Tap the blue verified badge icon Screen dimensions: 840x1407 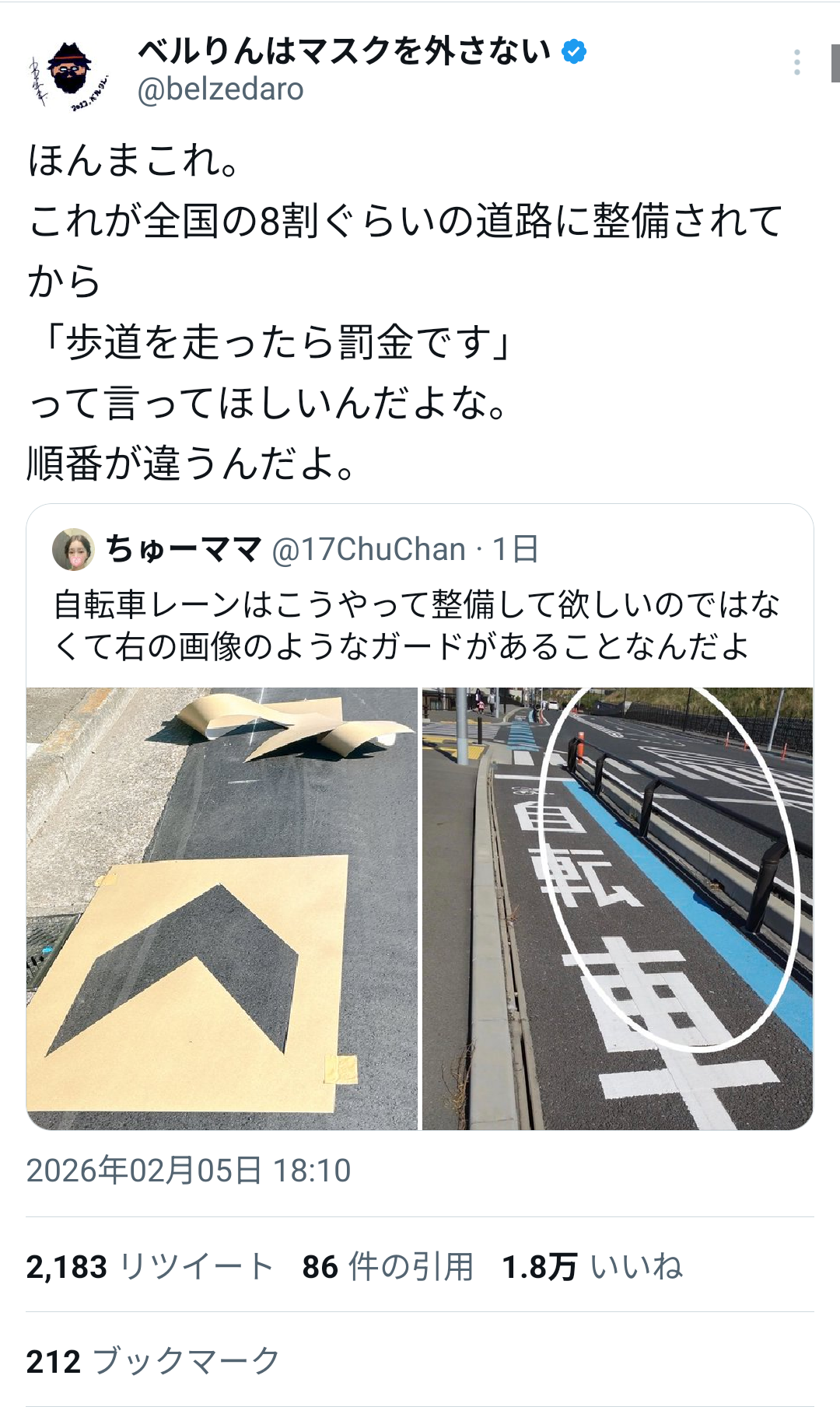(574, 51)
